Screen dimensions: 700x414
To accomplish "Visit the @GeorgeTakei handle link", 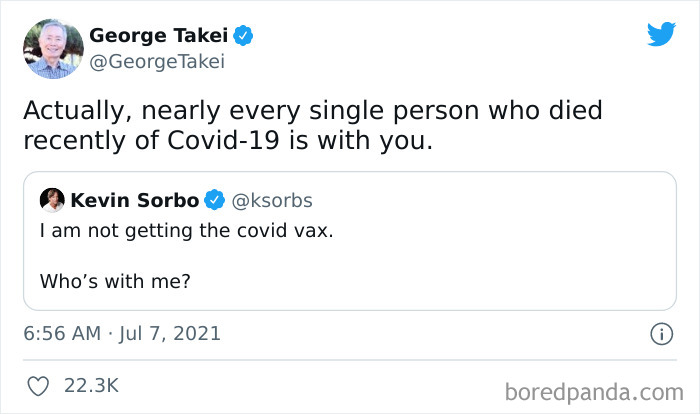I will pyautogui.click(x=157, y=62).
